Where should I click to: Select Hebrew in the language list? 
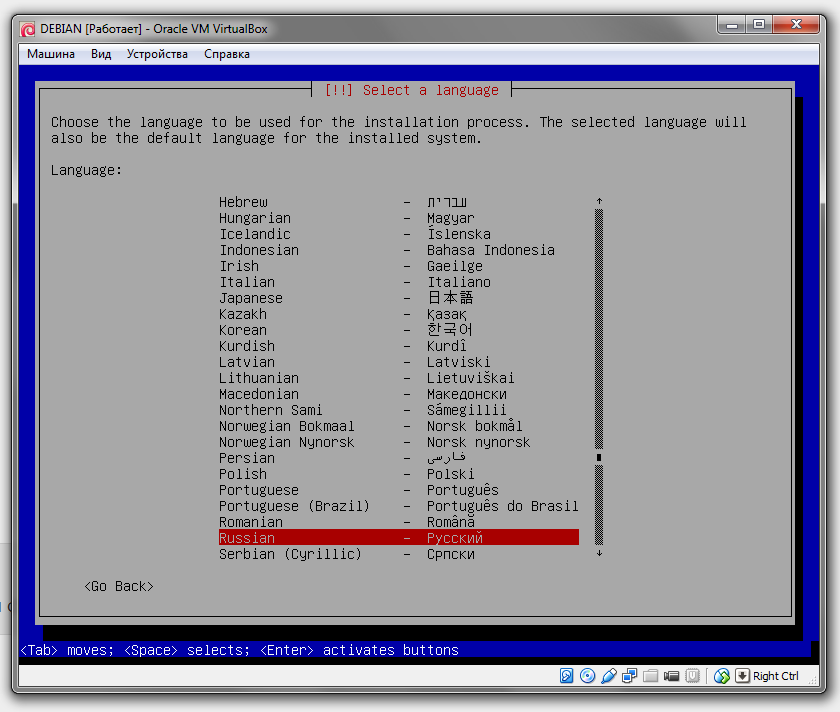(399, 202)
